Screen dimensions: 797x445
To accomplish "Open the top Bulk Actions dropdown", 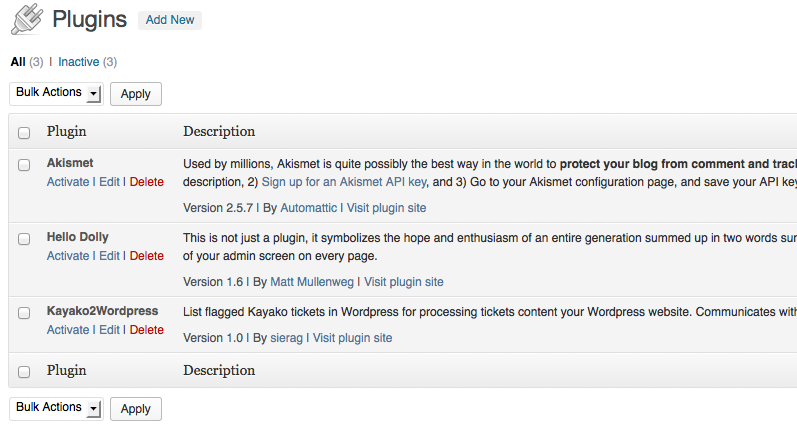I will tap(56, 93).
